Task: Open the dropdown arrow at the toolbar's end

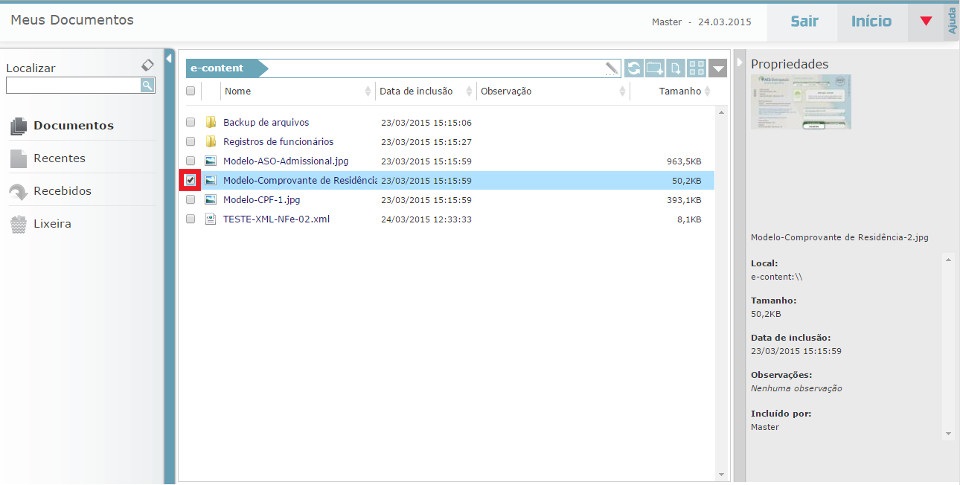Action: pyautogui.click(x=718, y=69)
